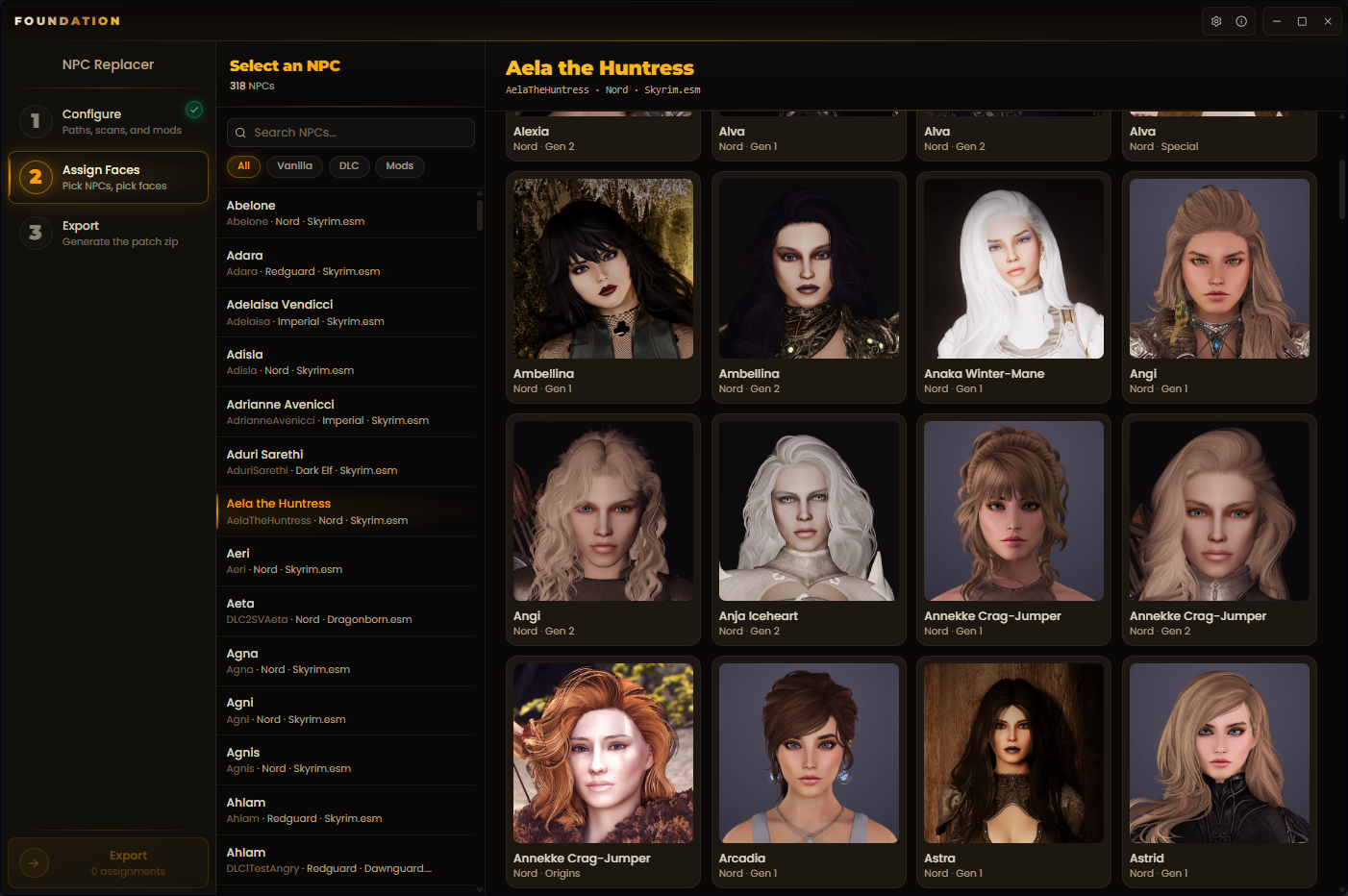Click the Aela the Huntress heading
This screenshot has width=1348, height=896.
click(x=600, y=68)
